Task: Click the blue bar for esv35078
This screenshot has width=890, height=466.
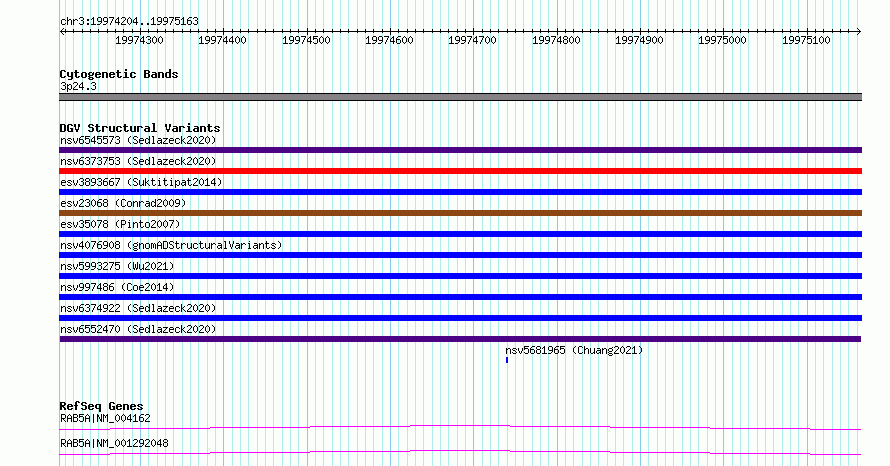Action: (x=460, y=234)
